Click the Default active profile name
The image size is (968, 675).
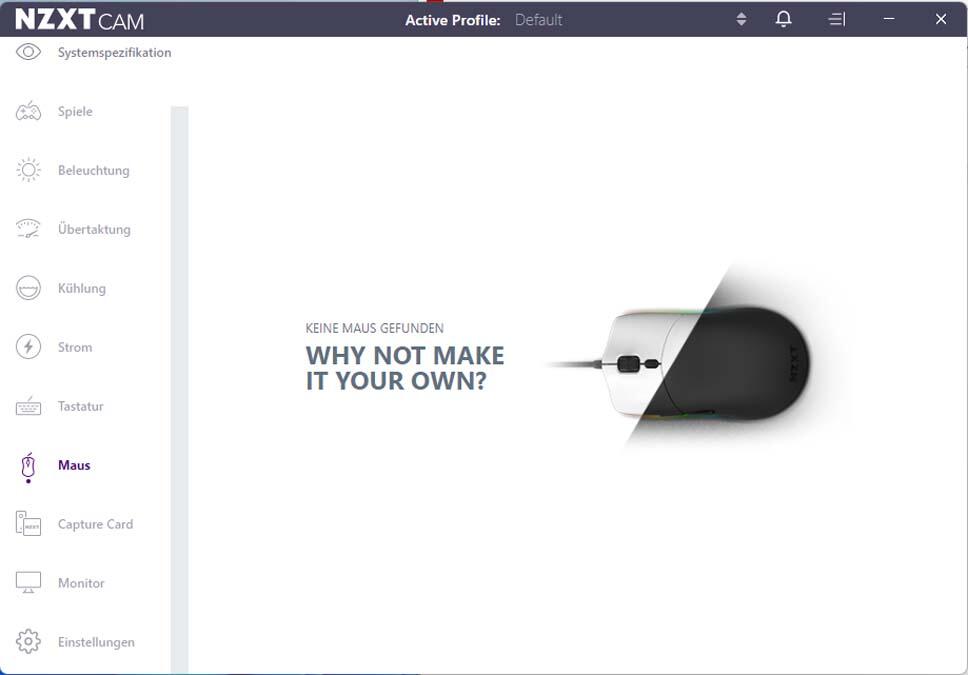pos(538,20)
